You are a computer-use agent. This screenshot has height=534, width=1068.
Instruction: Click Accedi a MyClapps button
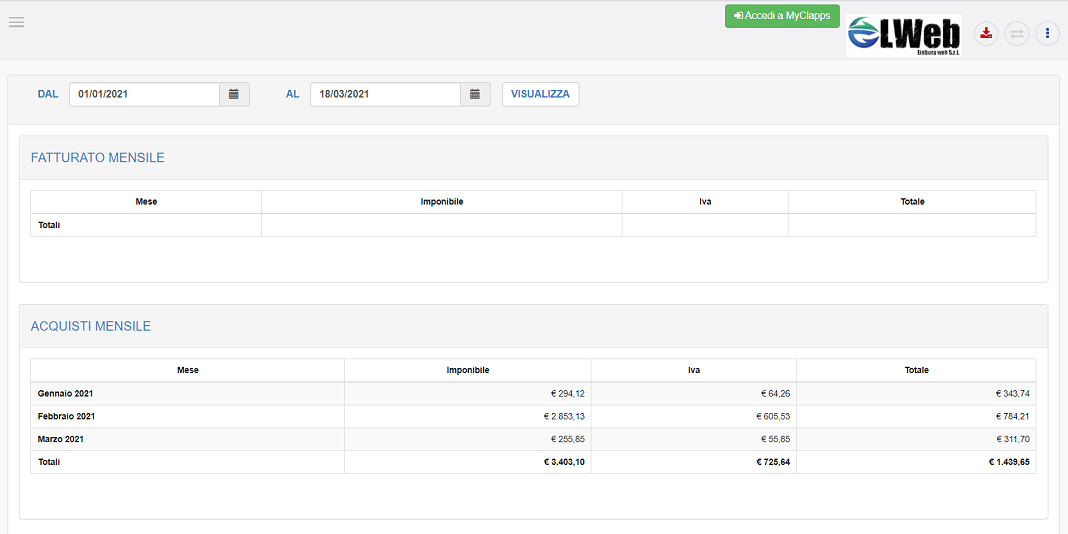(782, 16)
